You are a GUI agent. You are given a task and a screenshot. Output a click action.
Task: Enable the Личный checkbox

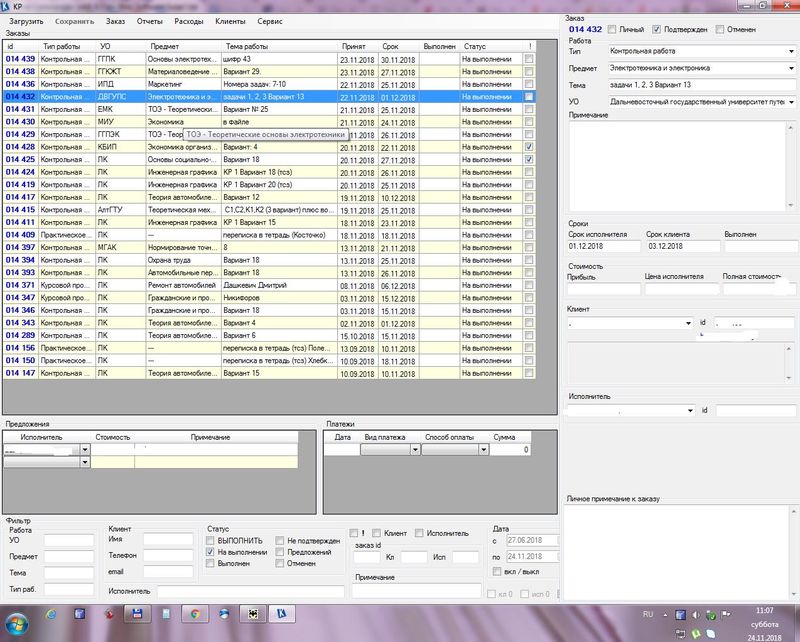(x=609, y=30)
